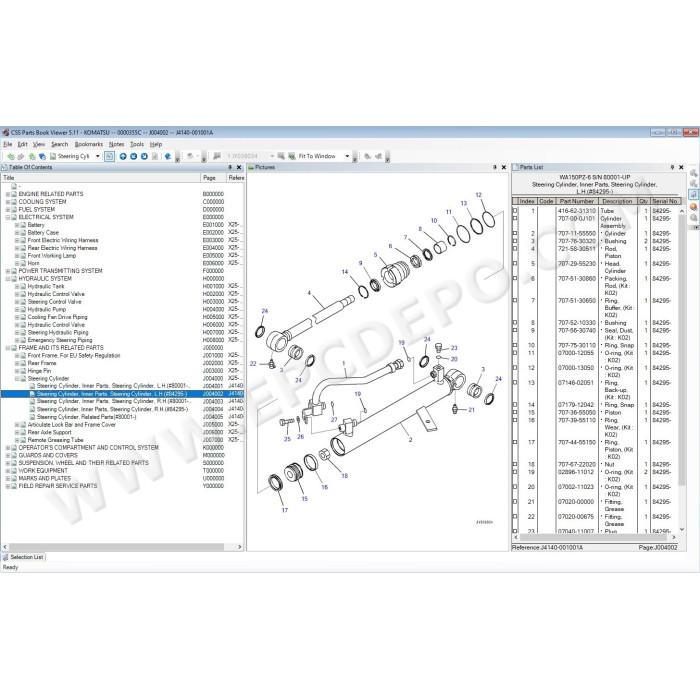Check the box for index 4 Rod, Piston
The height and width of the screenshot is (700, 700).
pos(515,249)
